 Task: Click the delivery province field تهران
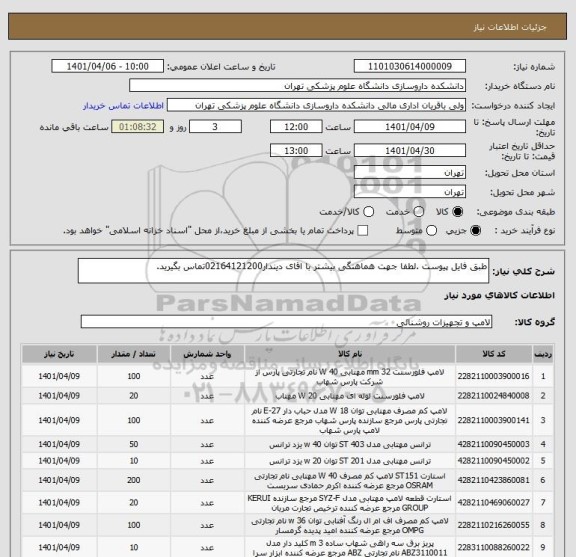(410, 173)
